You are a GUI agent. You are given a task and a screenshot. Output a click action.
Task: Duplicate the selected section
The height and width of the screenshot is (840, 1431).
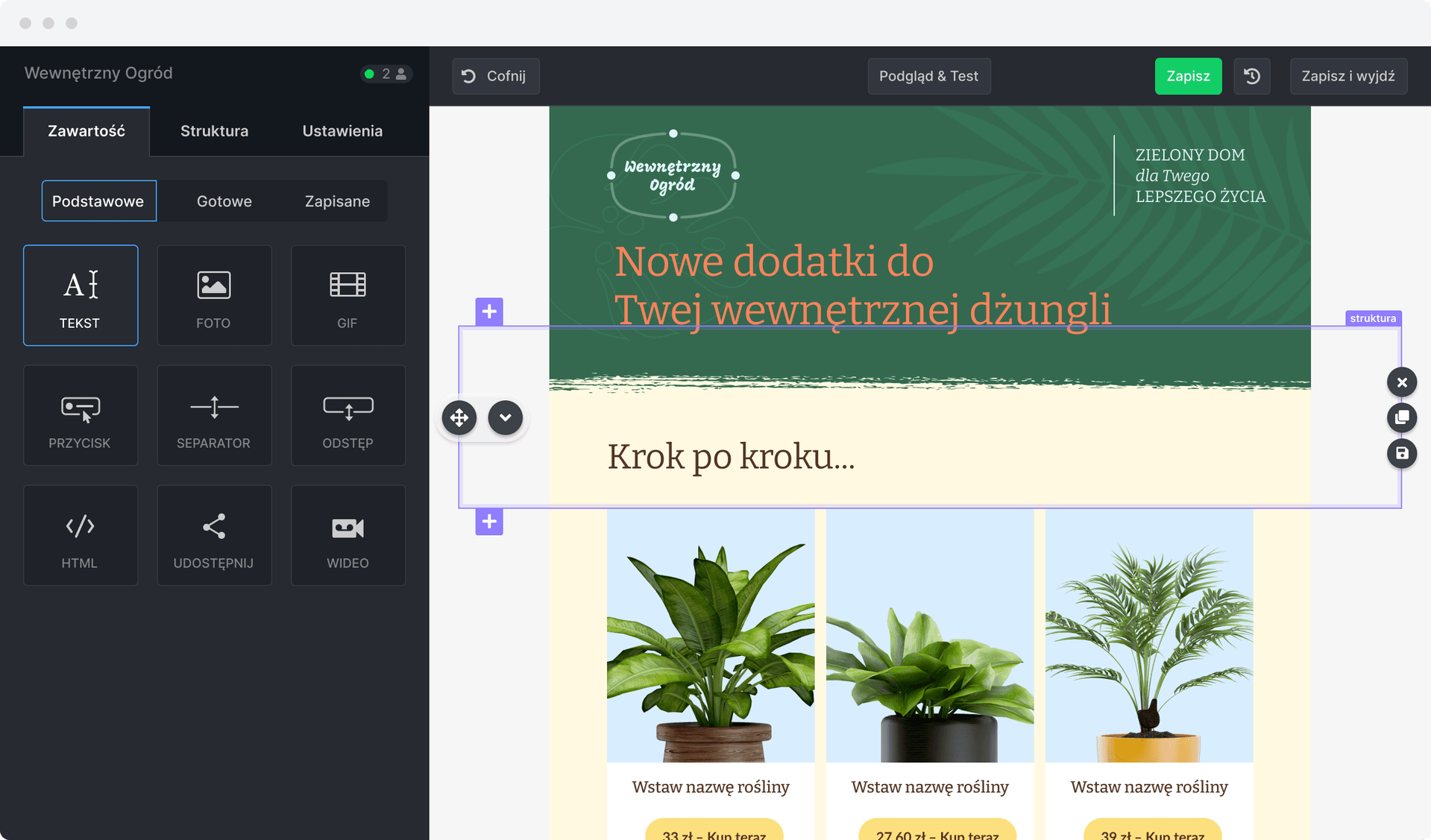pos(1402,417)
